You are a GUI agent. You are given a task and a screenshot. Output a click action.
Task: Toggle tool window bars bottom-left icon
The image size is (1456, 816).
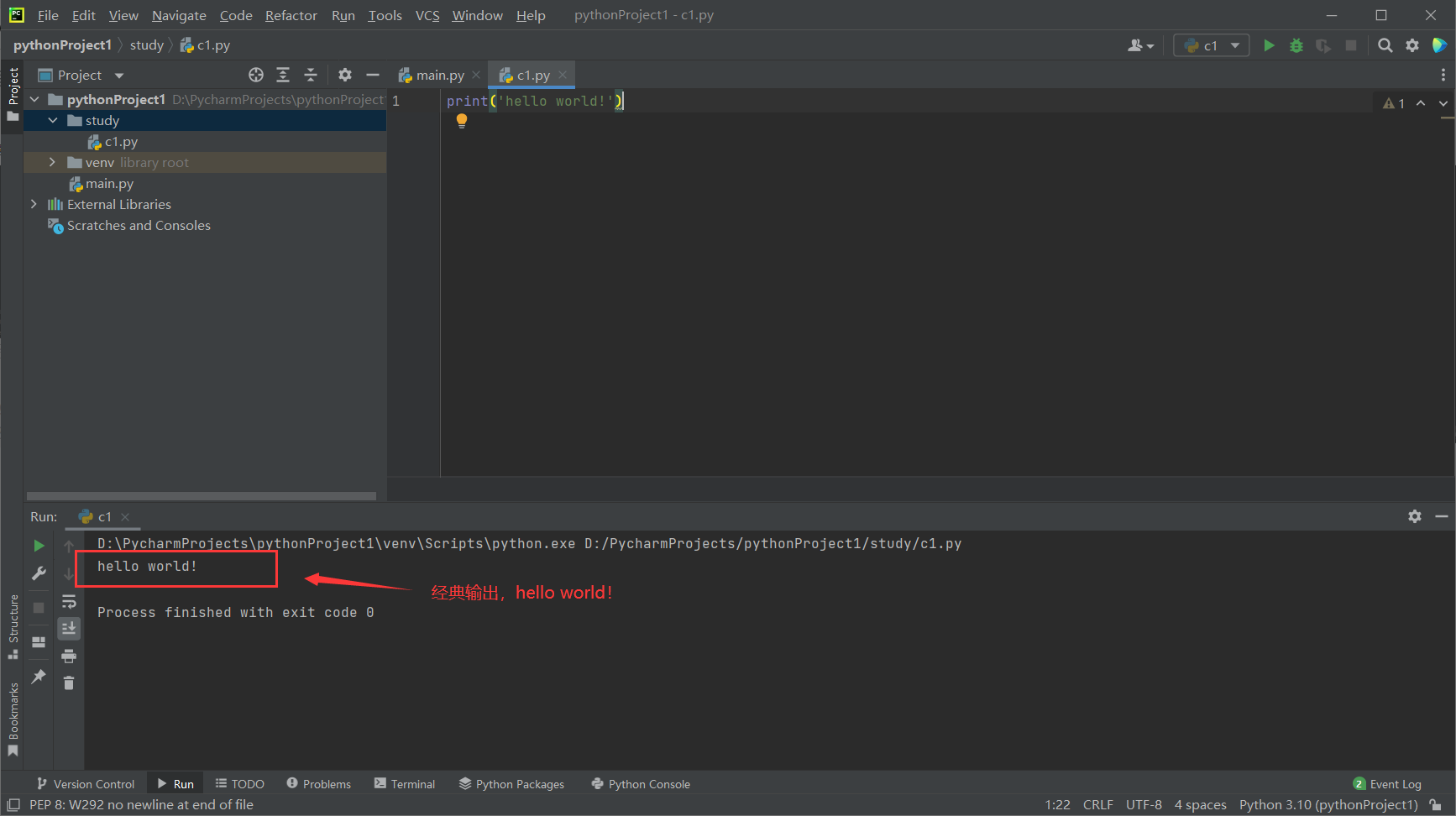point(13,804)
